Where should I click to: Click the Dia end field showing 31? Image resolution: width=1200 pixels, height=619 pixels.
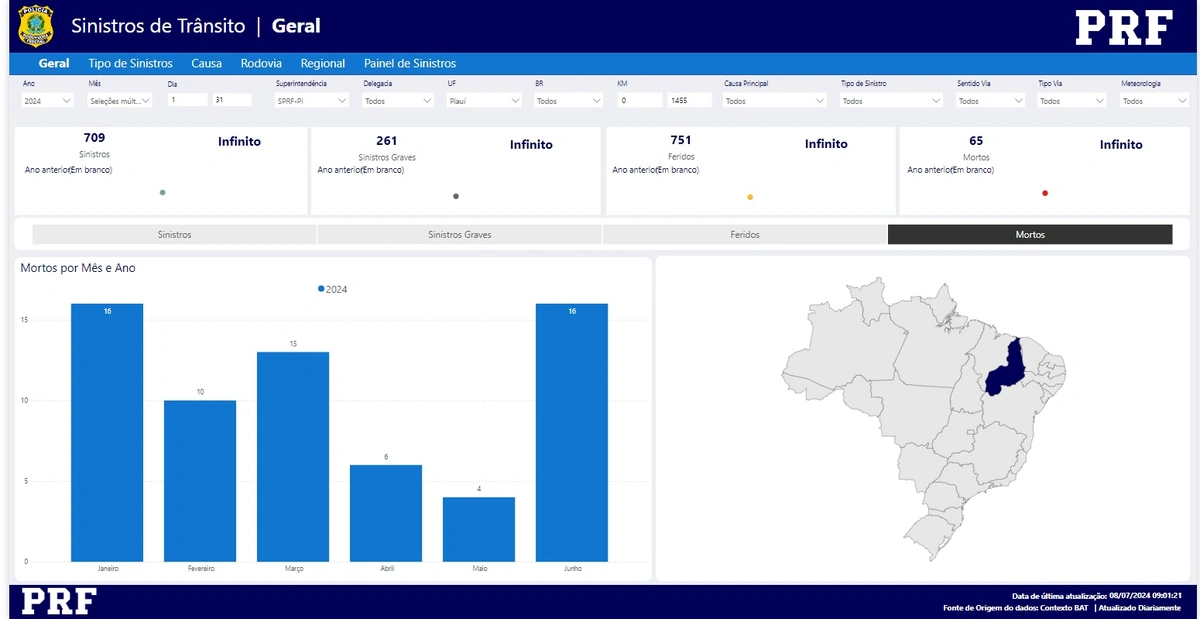[232, 100]
